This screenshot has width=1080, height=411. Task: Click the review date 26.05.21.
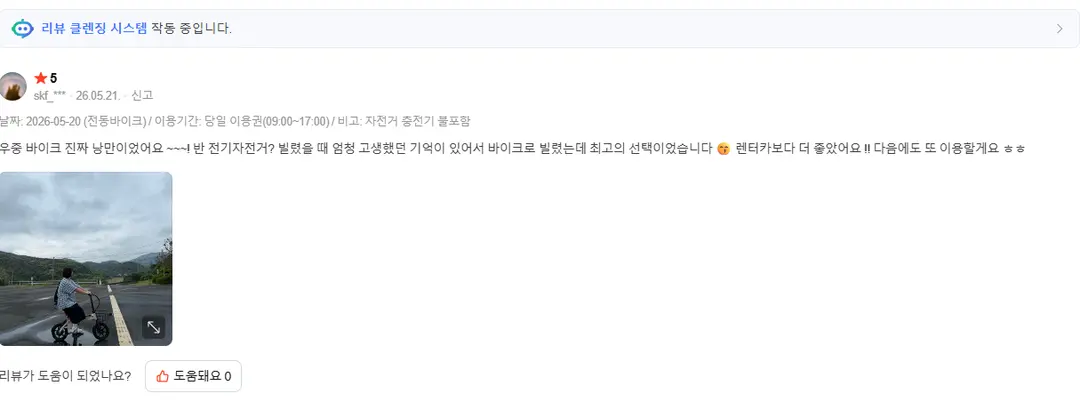pos(98,96)
